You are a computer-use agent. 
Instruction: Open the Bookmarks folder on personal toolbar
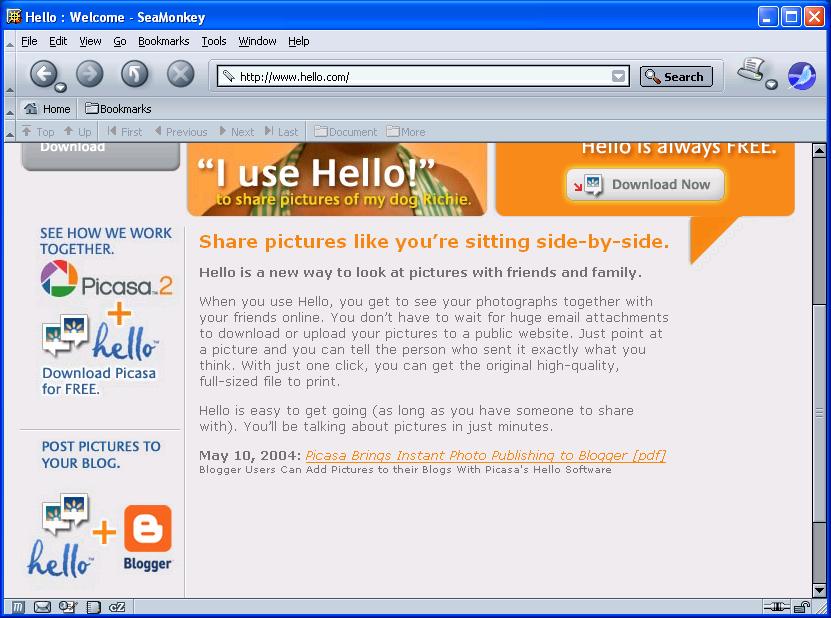(x=119, y=109)
